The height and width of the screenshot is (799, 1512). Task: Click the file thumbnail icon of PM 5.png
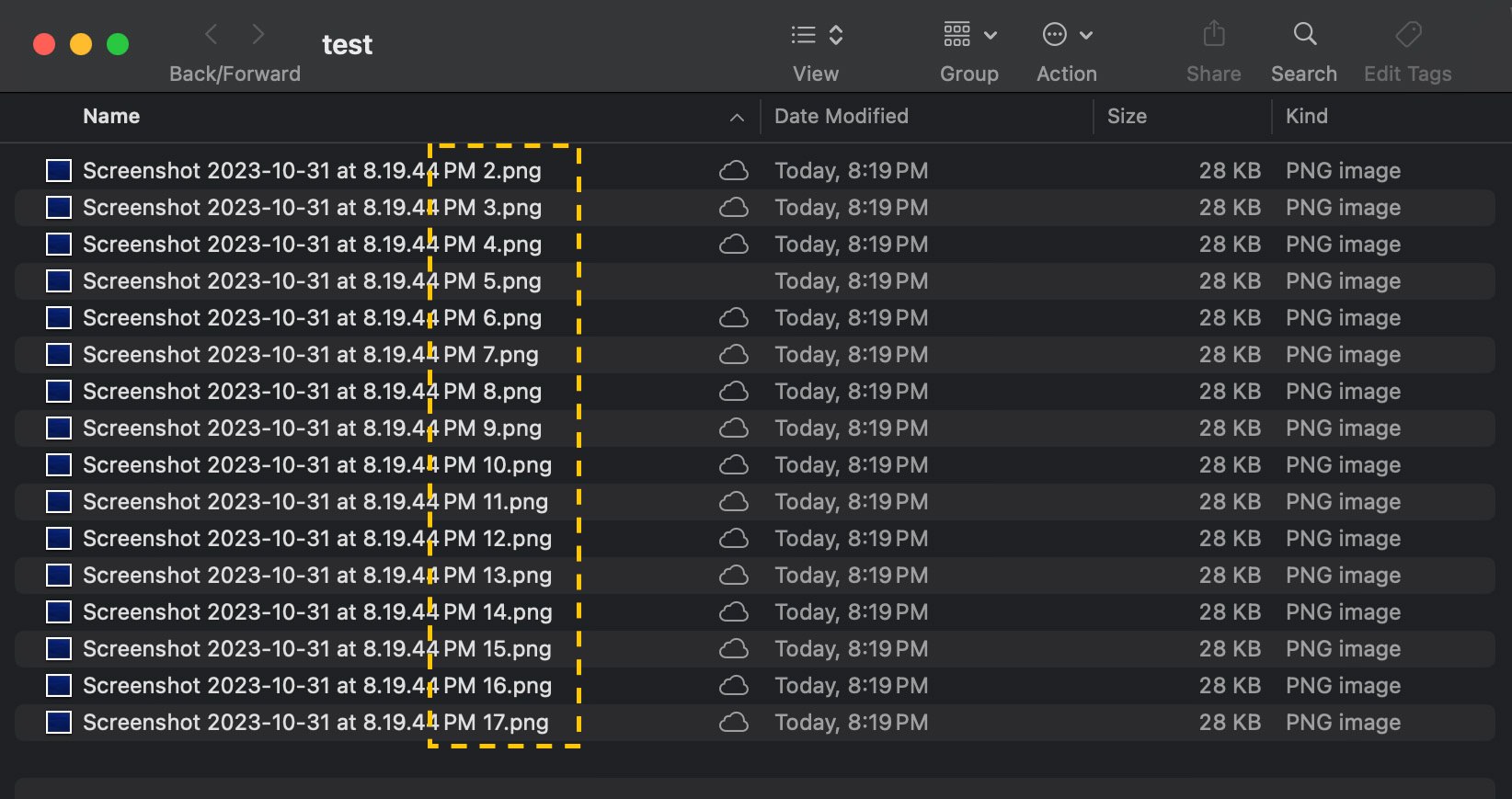pyautogui.click(x=59, y=281)
